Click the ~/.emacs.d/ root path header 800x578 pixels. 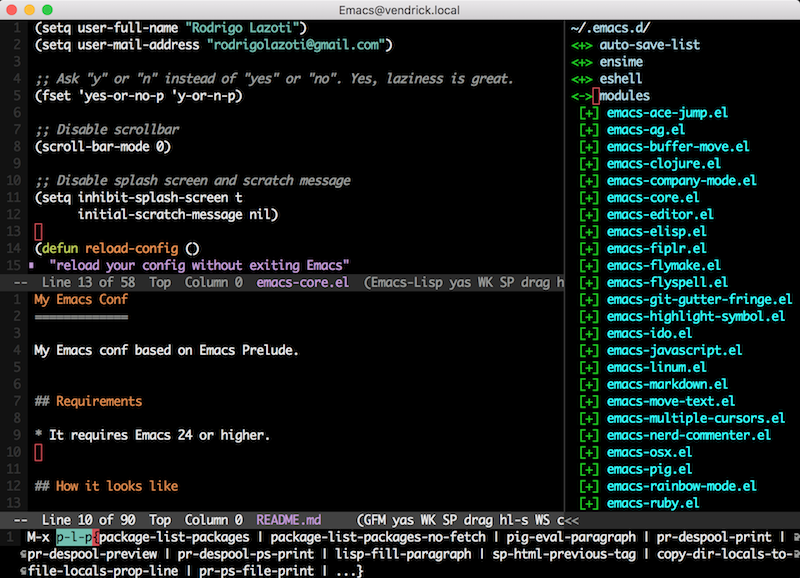[610, 28]
